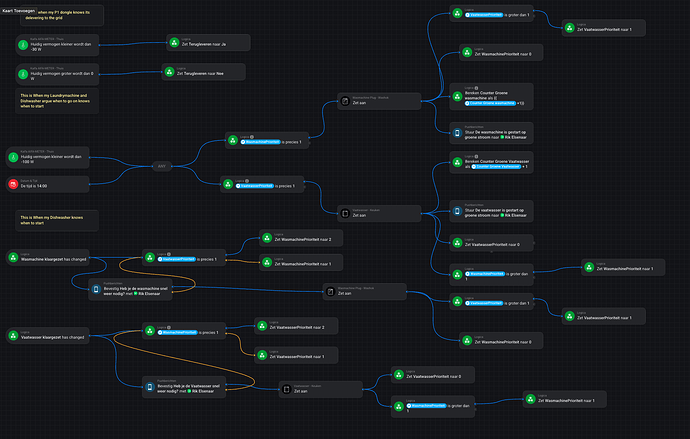Open note 'This is When my Dishwasher knows when to start'
This screenshot has height=439, width=690.
coord(57,220)
